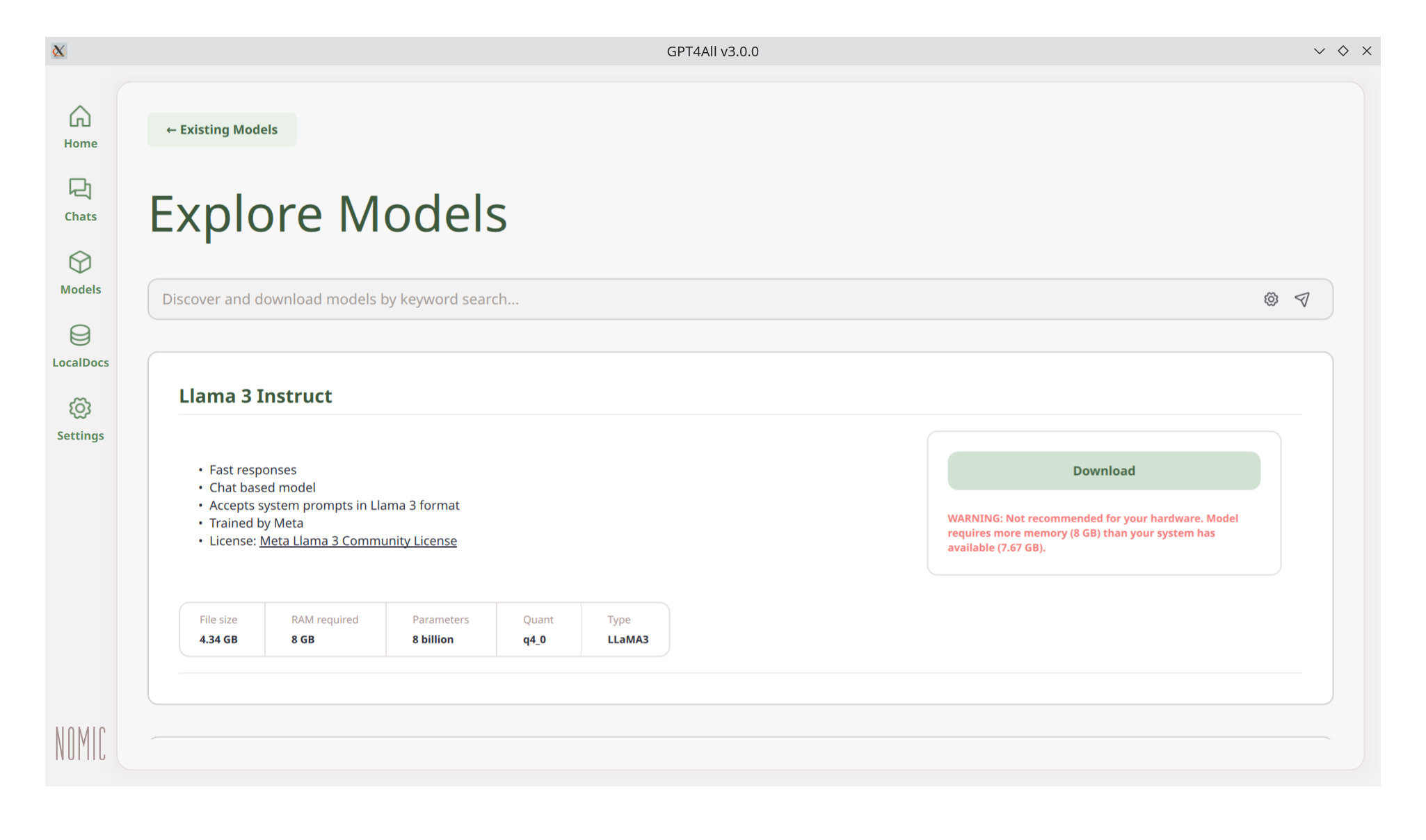Click the X11 window menu icon
Image resolution: width=1426 pixels, height=840 pixels.
pyautogui.click(x=59, y=51)
